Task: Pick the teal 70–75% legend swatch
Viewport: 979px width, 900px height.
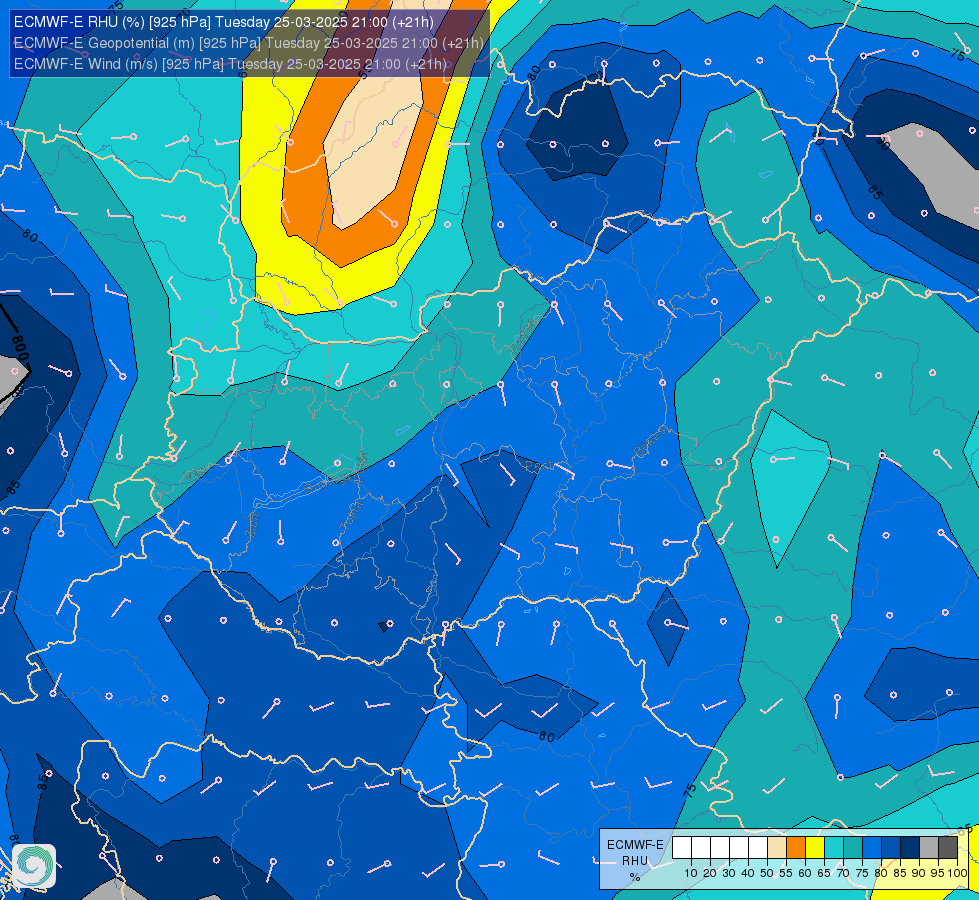Action: click(853, 848)
